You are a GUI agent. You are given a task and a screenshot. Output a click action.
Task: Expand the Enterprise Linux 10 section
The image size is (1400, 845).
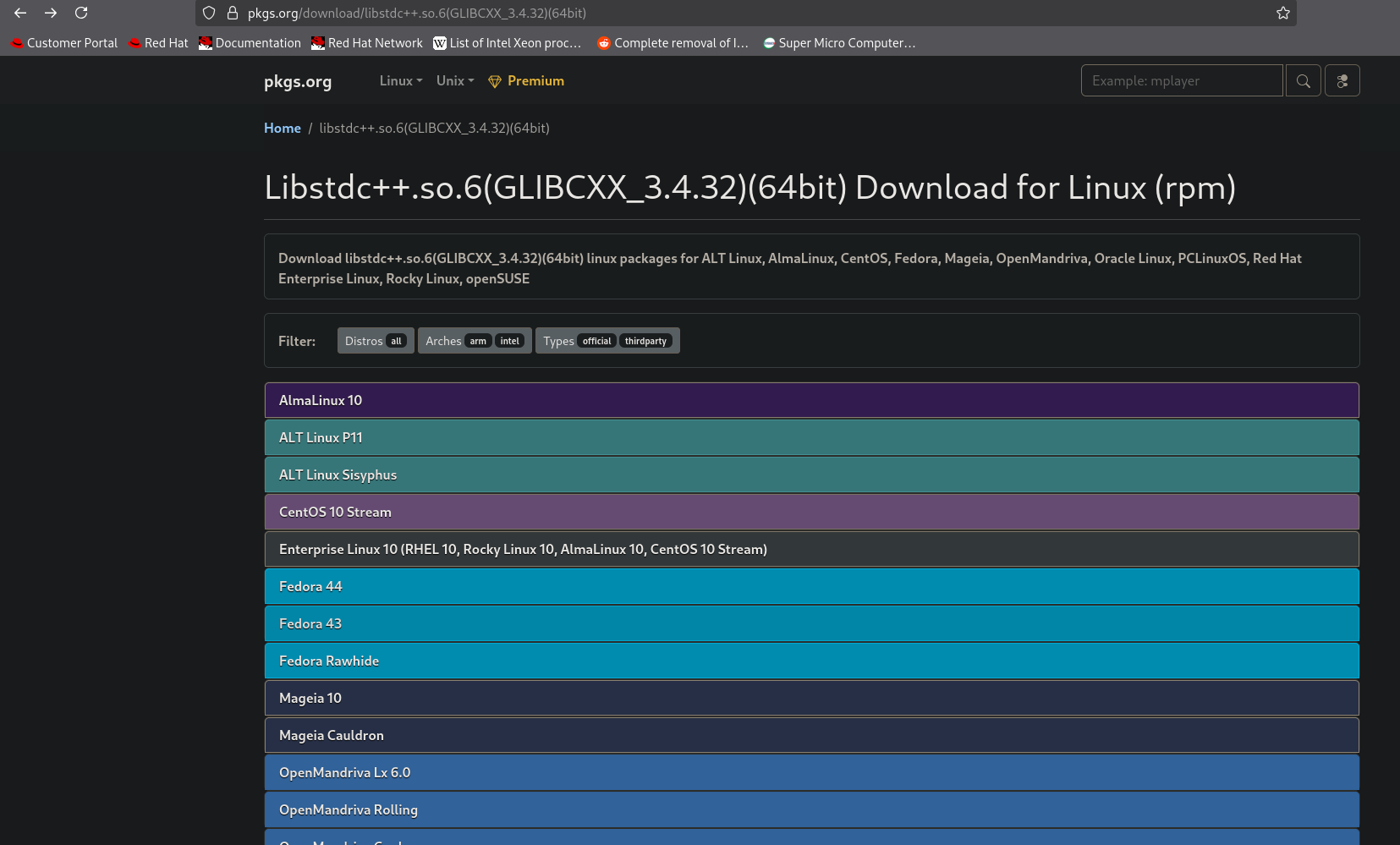tap(812, 549)
